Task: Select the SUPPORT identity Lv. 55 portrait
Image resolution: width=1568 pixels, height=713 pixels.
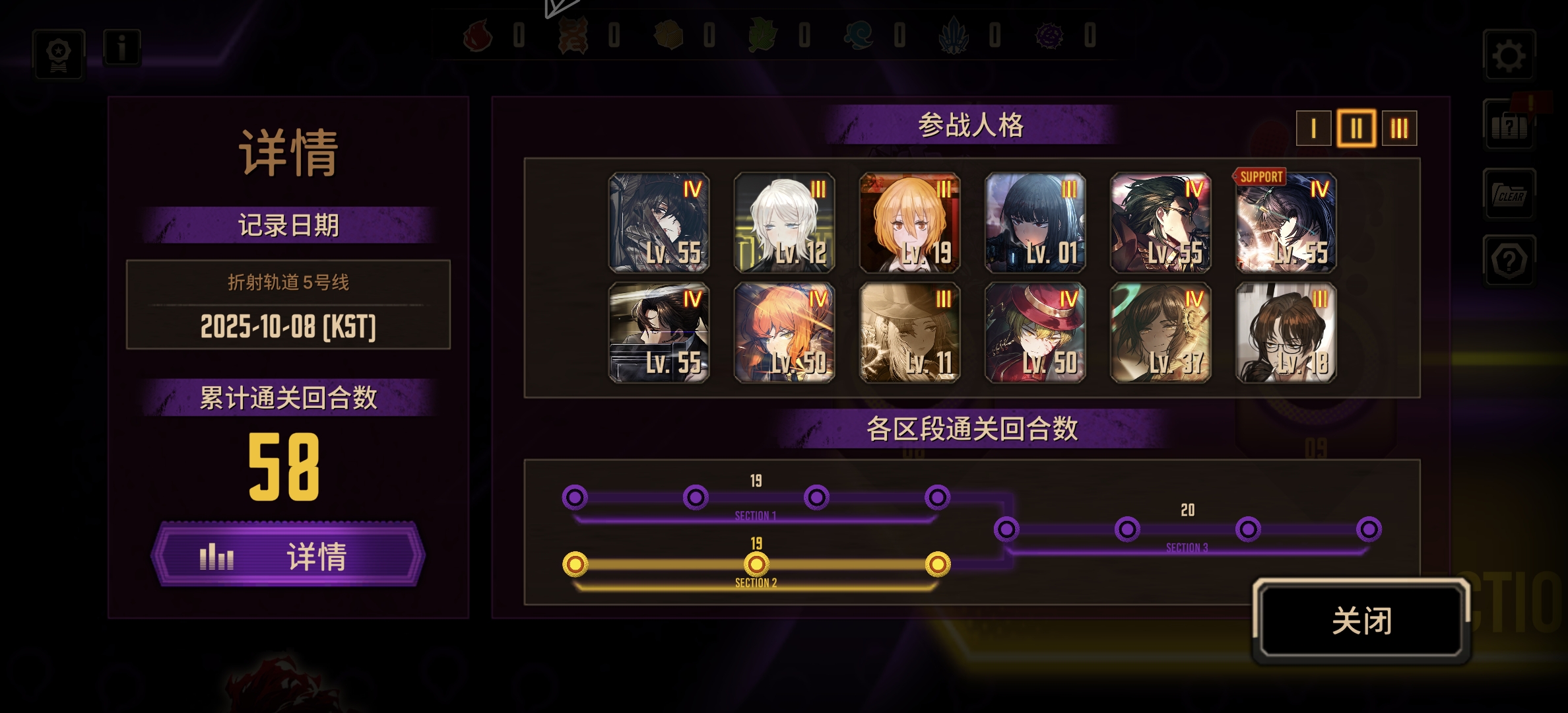Action: point(1286,222)
